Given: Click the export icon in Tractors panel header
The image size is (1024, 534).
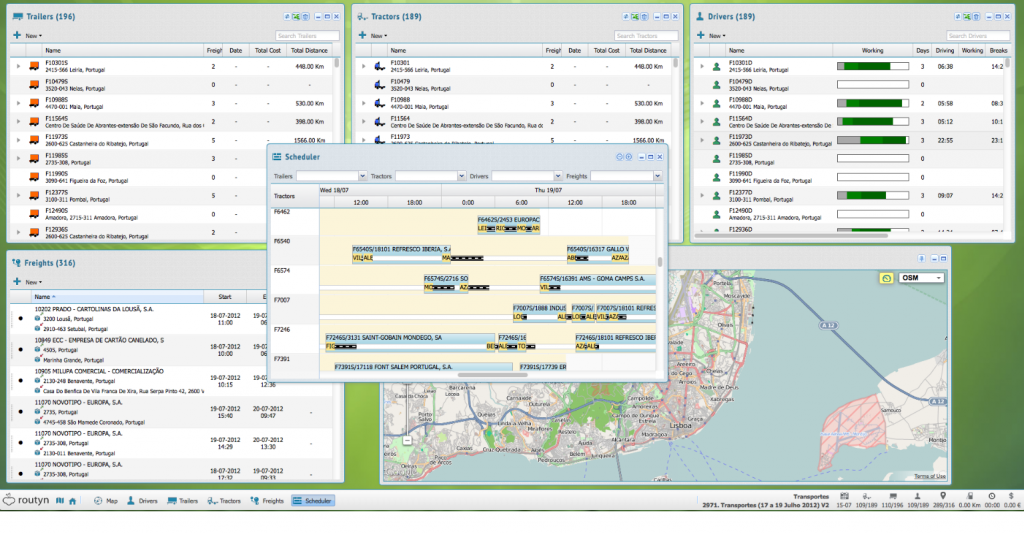Looking at the screenshot, I should click(634, 17).
